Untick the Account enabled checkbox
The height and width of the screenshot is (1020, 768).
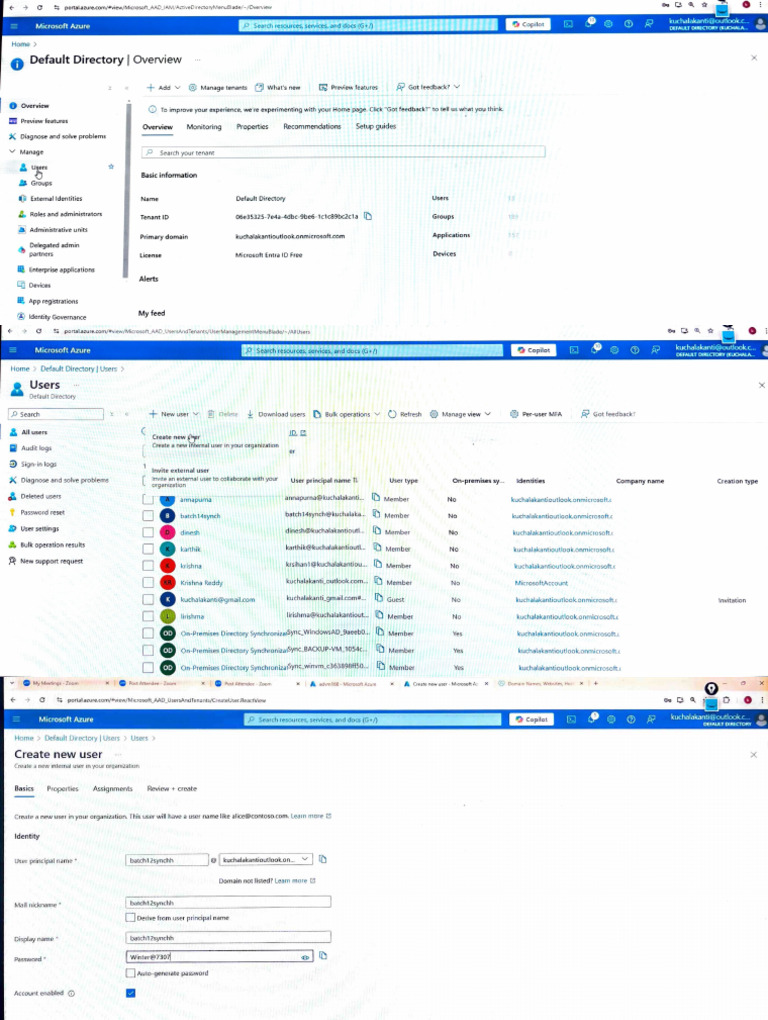pos(131,993)
